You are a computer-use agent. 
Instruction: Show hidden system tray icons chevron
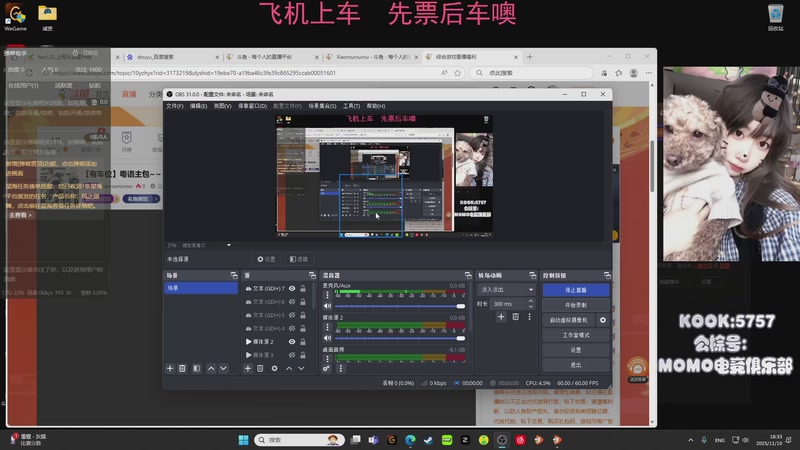[x=691, y=440]
